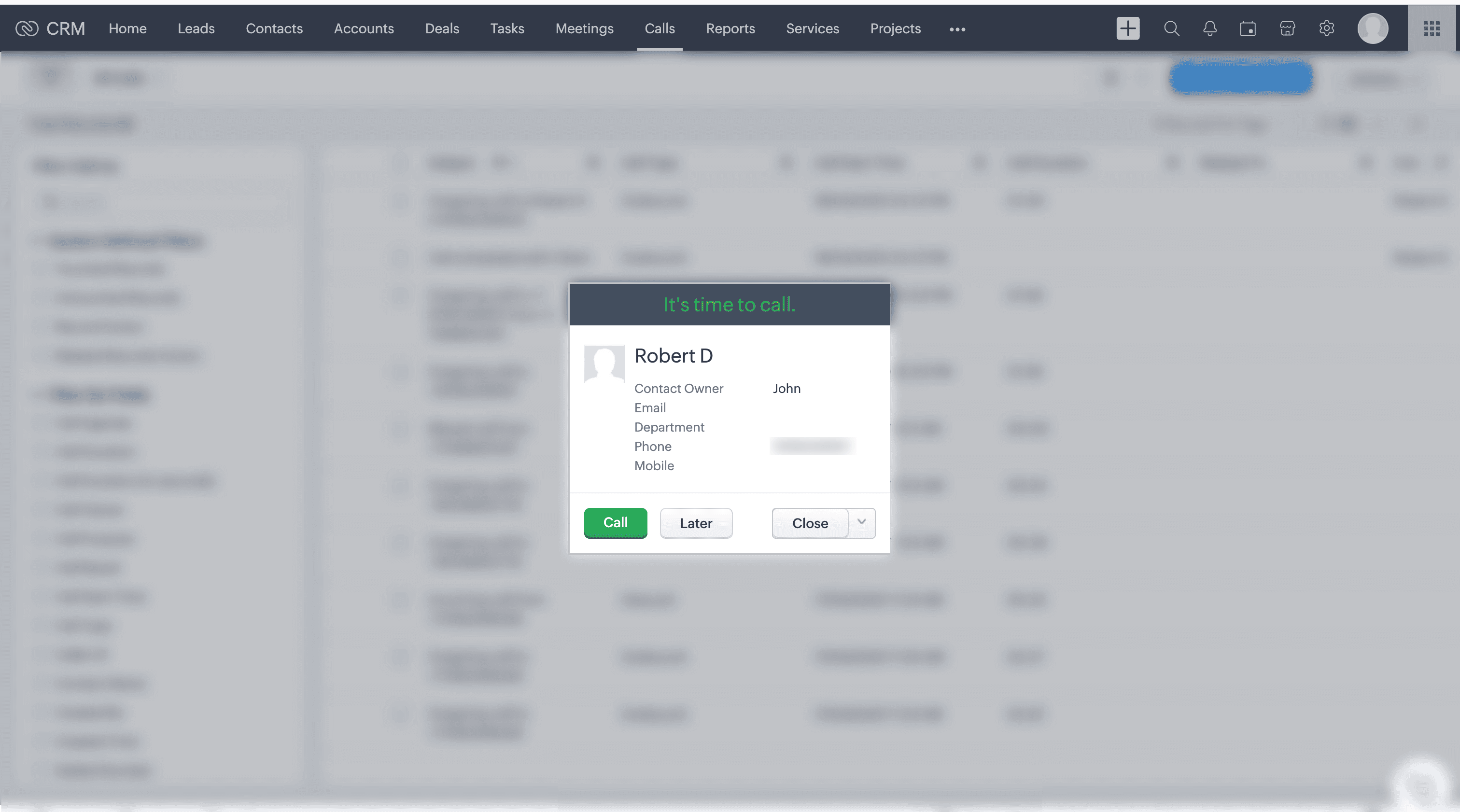Click the Robert D contact name
This screenshot has height=812, width=1460.
coord(674,356)
